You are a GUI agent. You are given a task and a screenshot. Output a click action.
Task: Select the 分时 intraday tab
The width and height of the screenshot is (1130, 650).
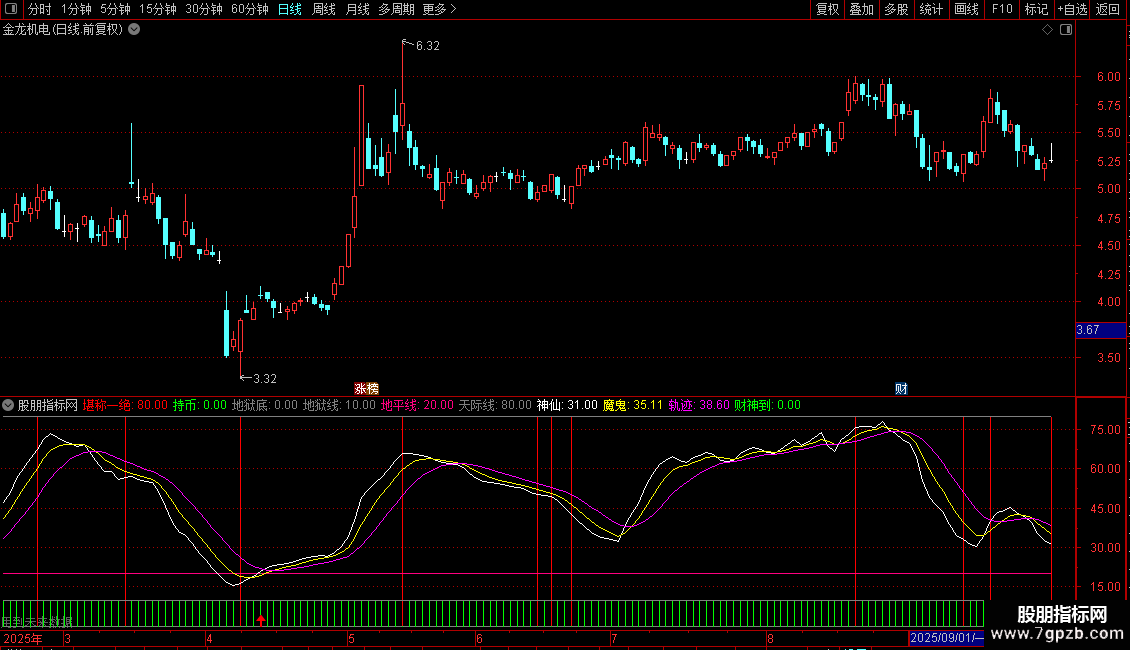click(39, 10)
